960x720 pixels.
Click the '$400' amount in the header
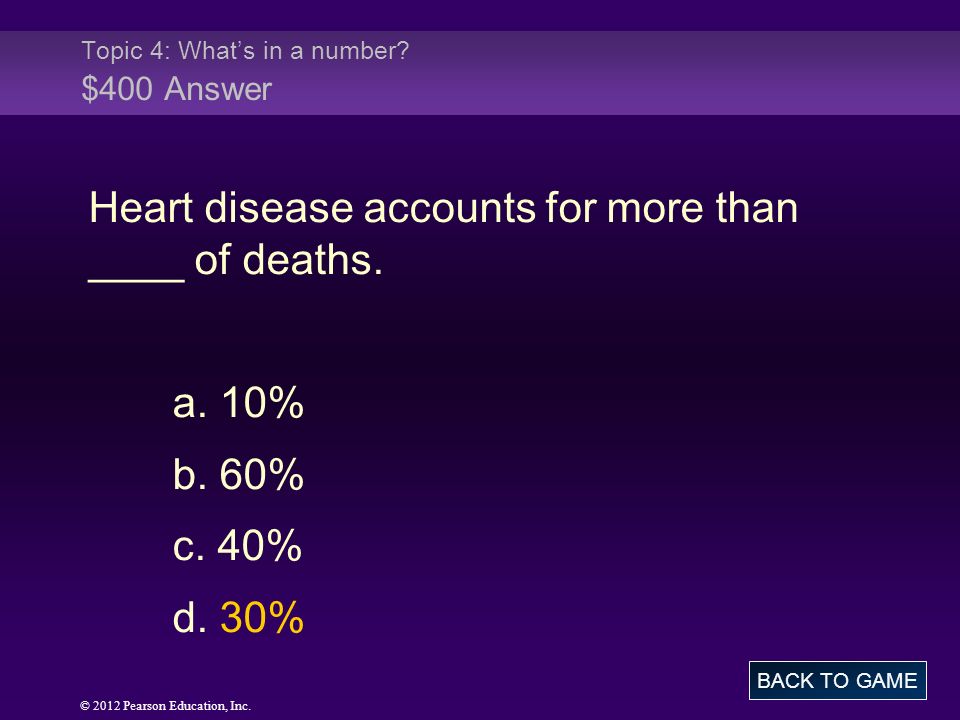tap(117, 89)
